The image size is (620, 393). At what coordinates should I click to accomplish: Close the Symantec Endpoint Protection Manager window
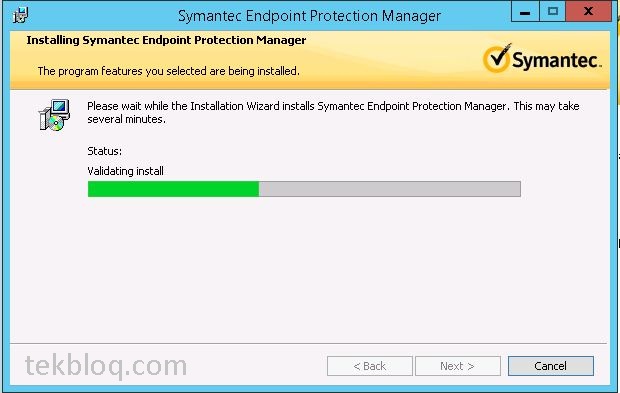point(589,12)
